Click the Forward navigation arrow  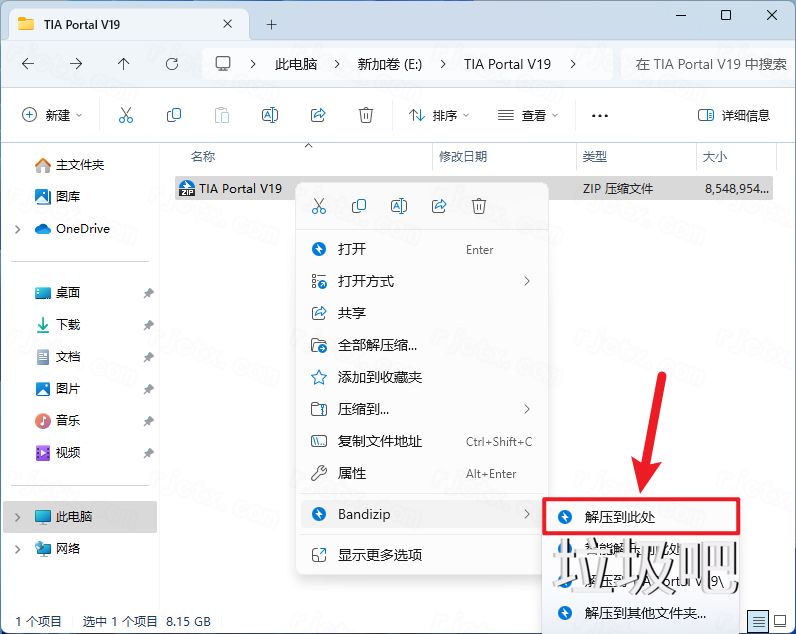pos(76,64)
